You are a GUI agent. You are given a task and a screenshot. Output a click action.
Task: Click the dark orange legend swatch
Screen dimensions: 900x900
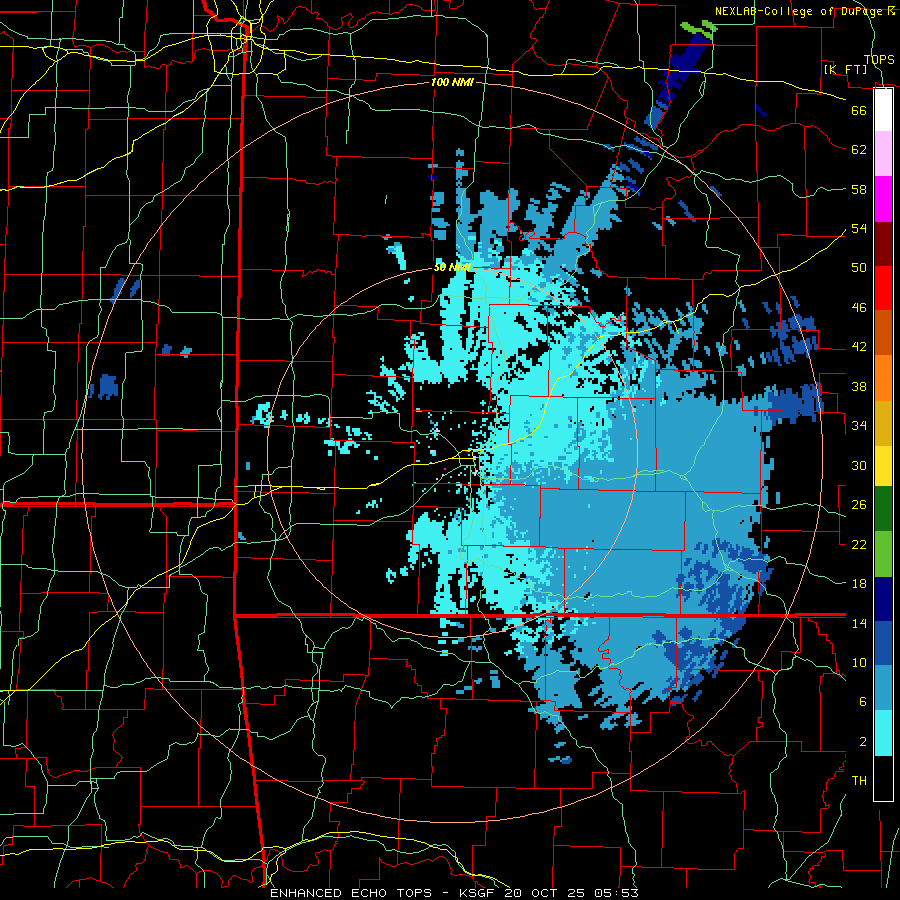883,333
